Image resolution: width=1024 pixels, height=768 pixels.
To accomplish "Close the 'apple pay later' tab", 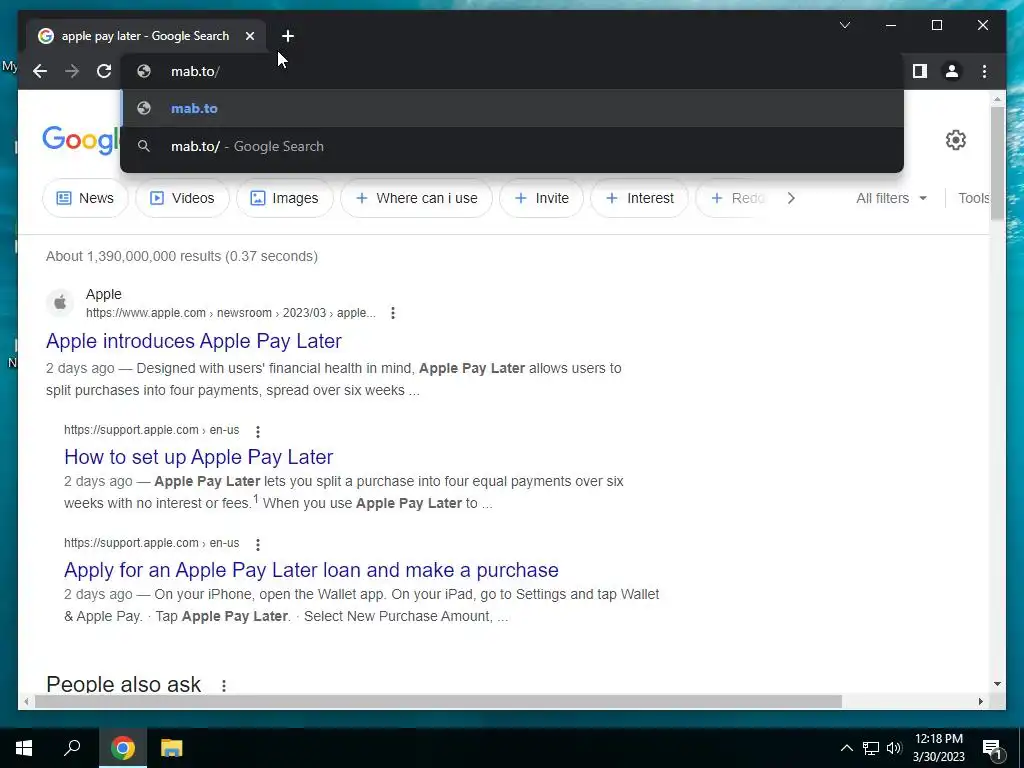I will tap(249, 36).
